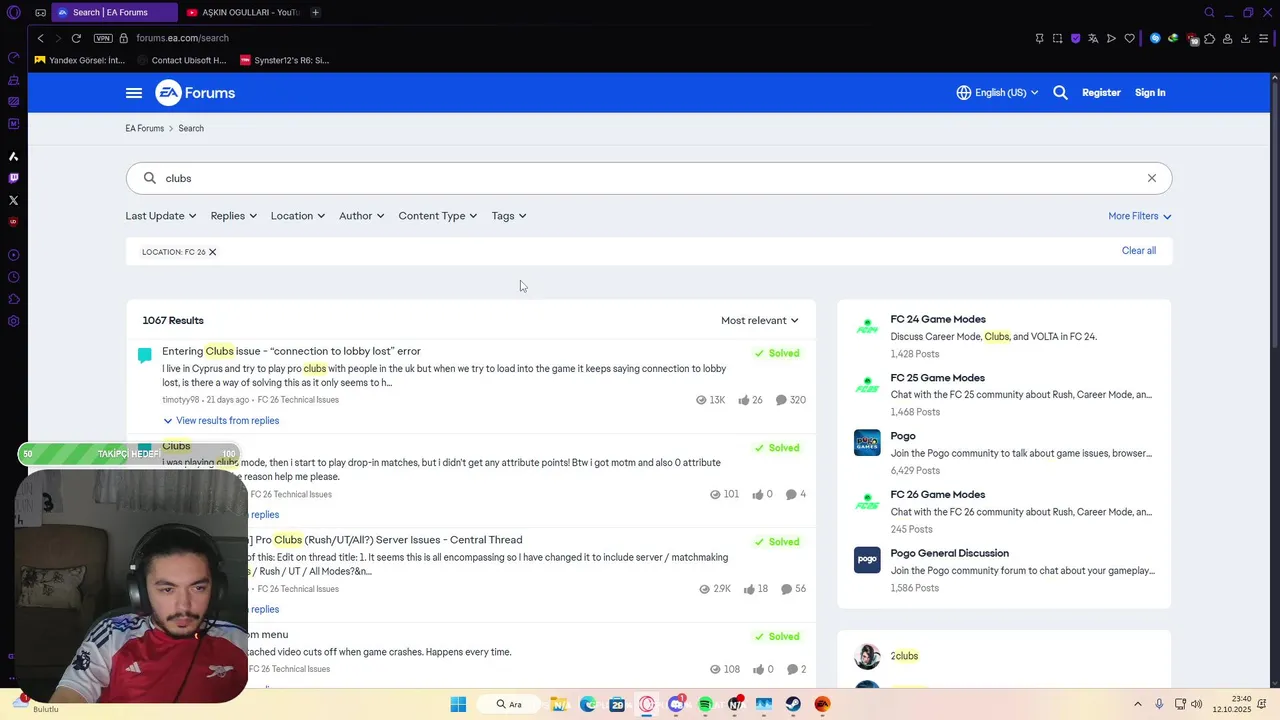Open Steam from the taskbar

[793, 704]
